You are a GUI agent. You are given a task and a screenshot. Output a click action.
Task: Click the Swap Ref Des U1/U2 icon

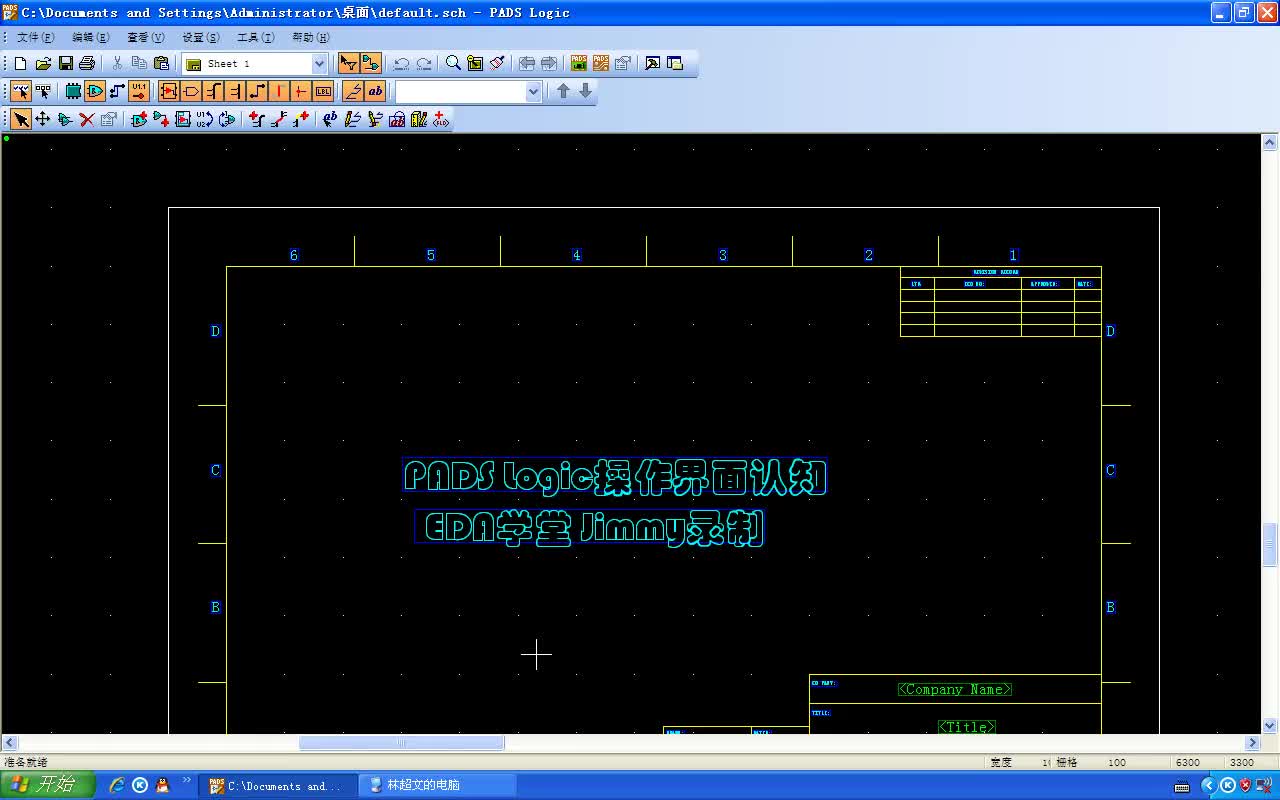click(x=204, y=119)
